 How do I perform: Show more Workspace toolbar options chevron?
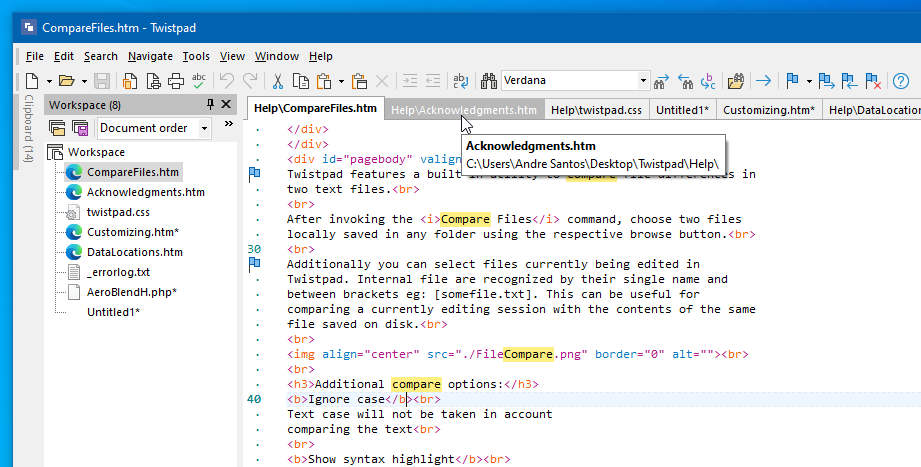[x=228, y=124]
